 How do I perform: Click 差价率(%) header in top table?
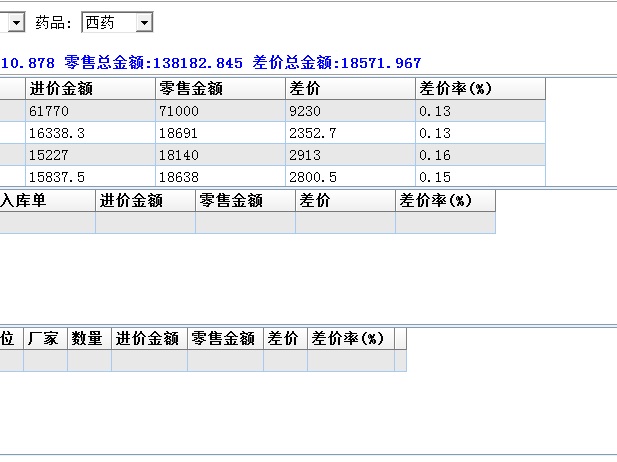tap(480, 89)
